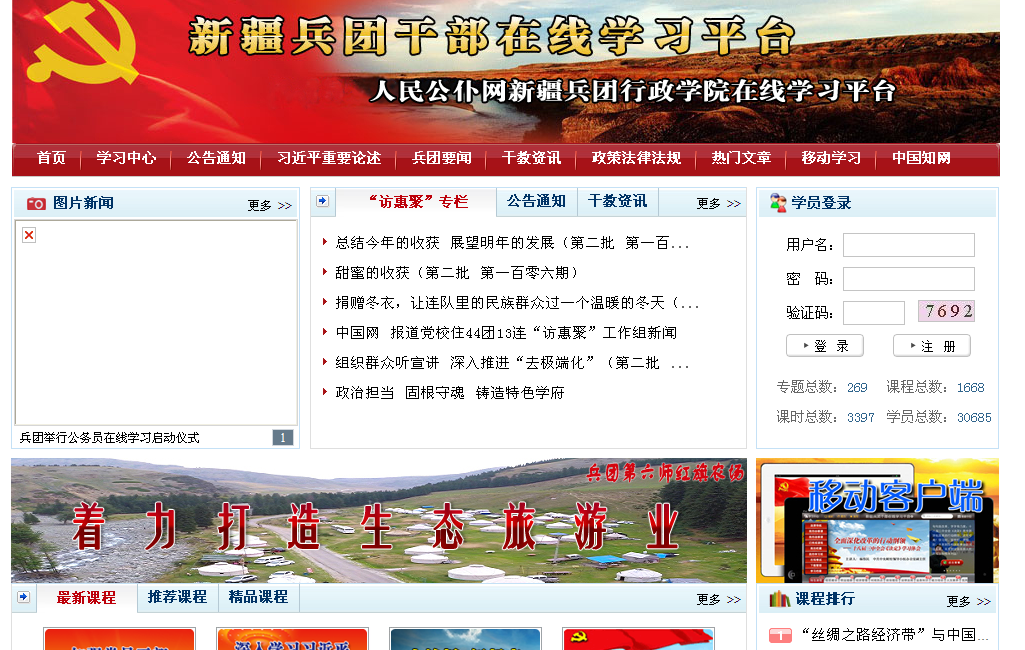Switch to the 公告通知 tab

click(536, 201)
